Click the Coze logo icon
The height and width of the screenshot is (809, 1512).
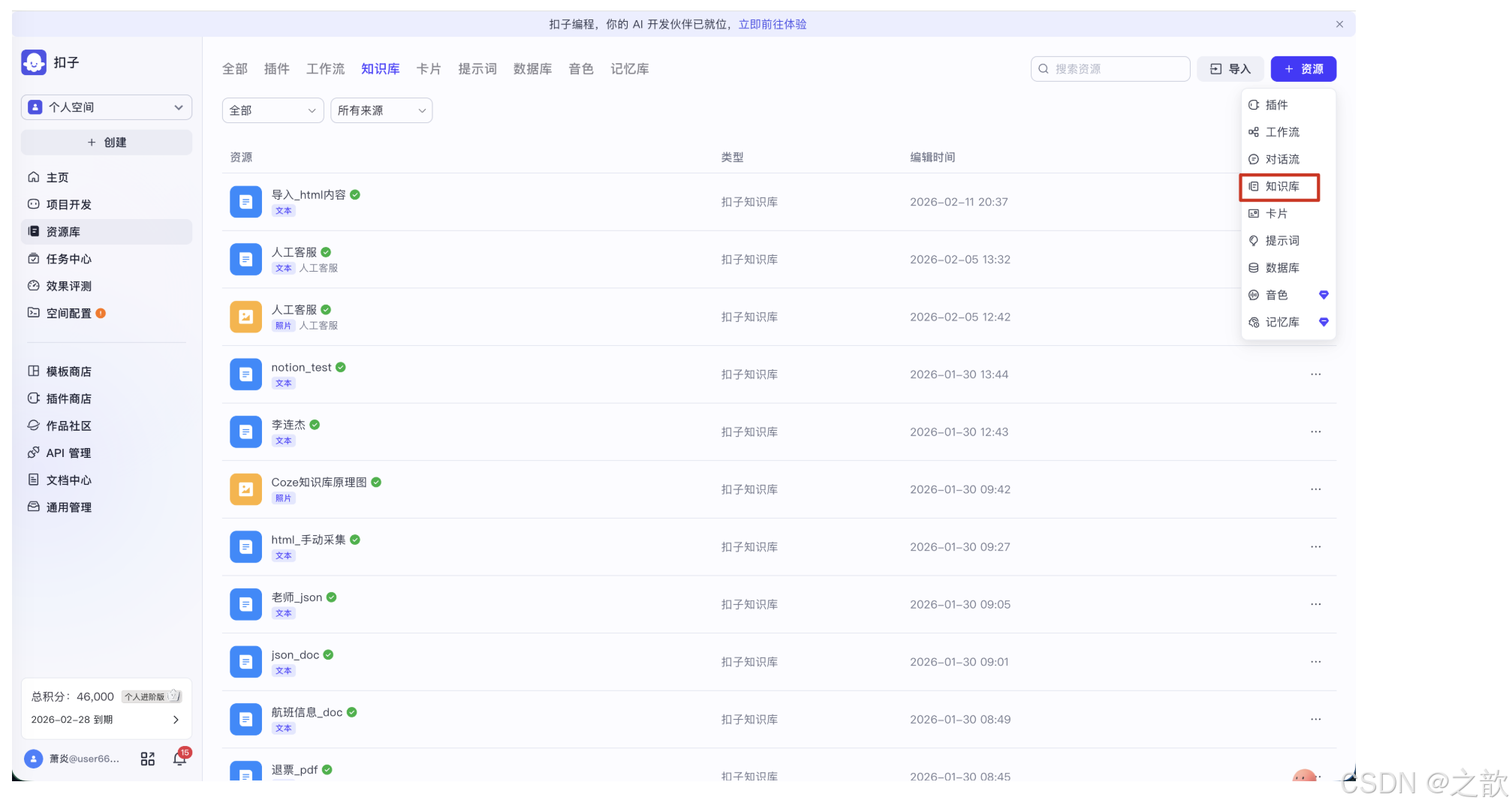(34, 62)
